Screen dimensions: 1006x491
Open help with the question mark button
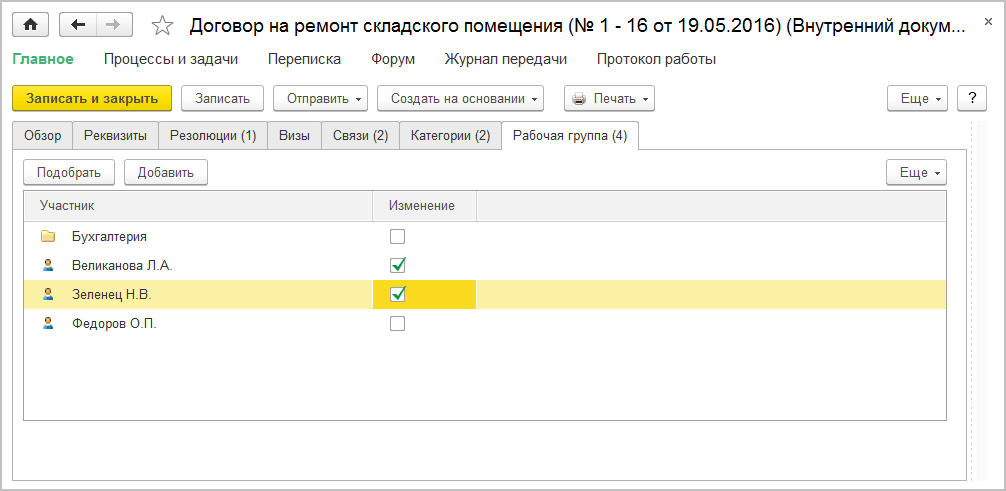click(x=972, y=98)
